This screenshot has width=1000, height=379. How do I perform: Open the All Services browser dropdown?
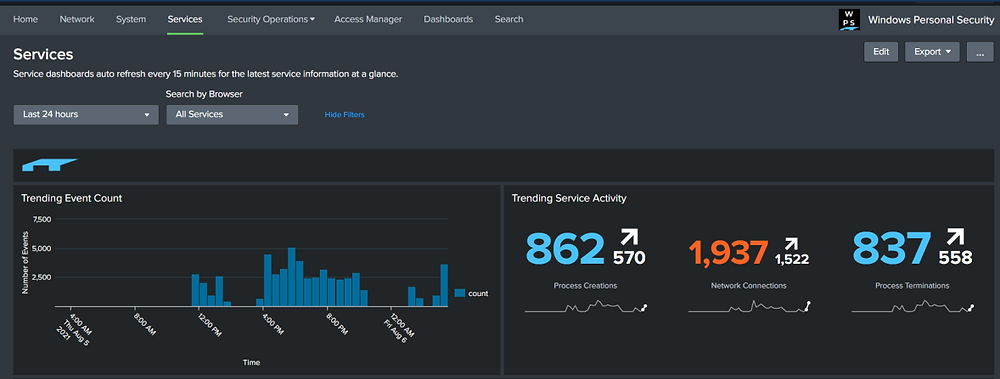232,115
